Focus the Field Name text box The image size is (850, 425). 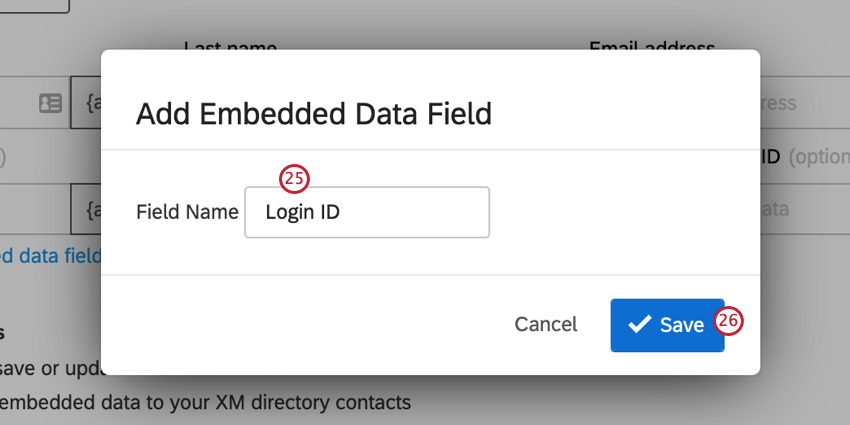(367, 212)
